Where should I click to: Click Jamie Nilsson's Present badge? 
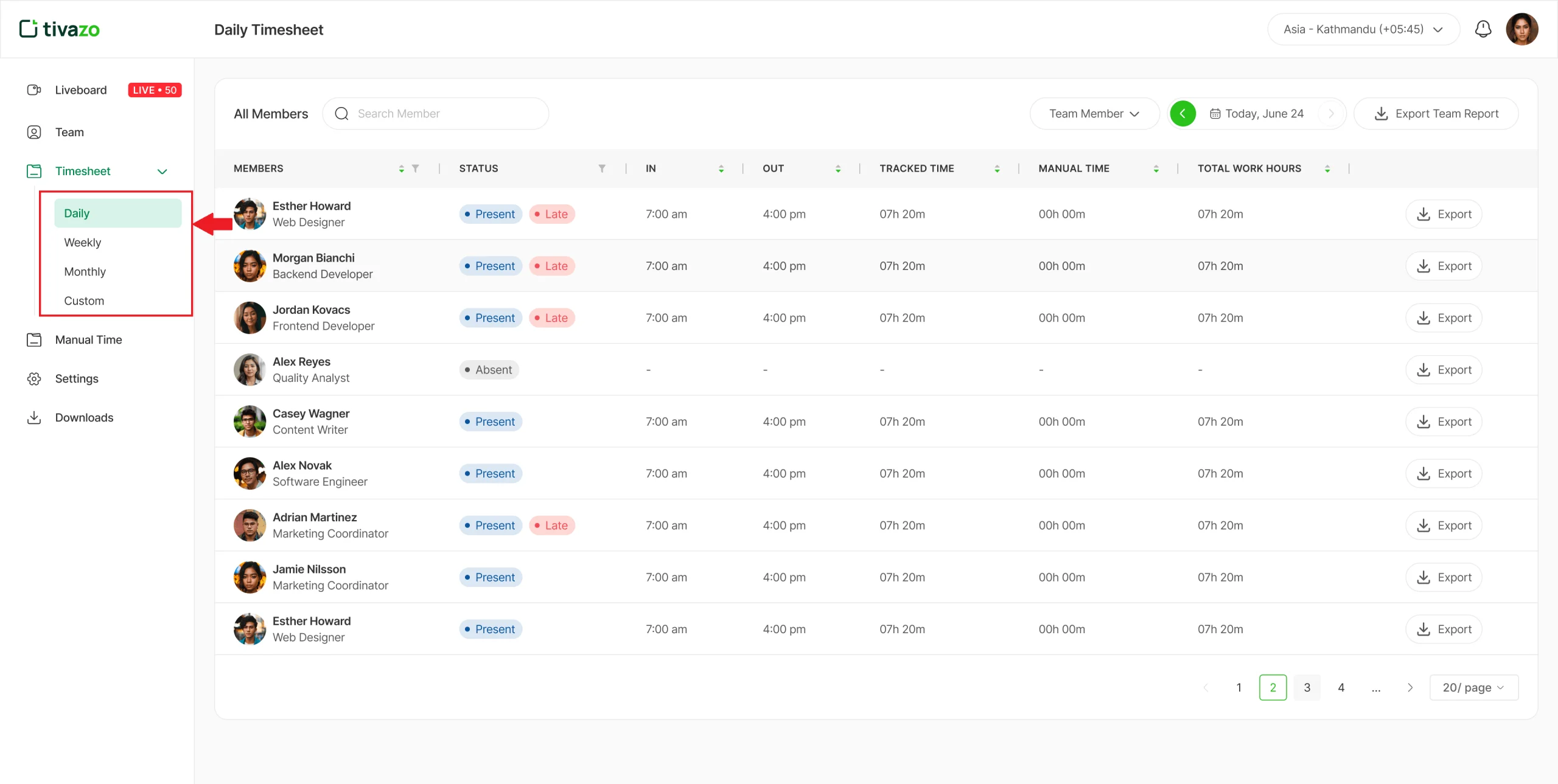coord(491,578)
